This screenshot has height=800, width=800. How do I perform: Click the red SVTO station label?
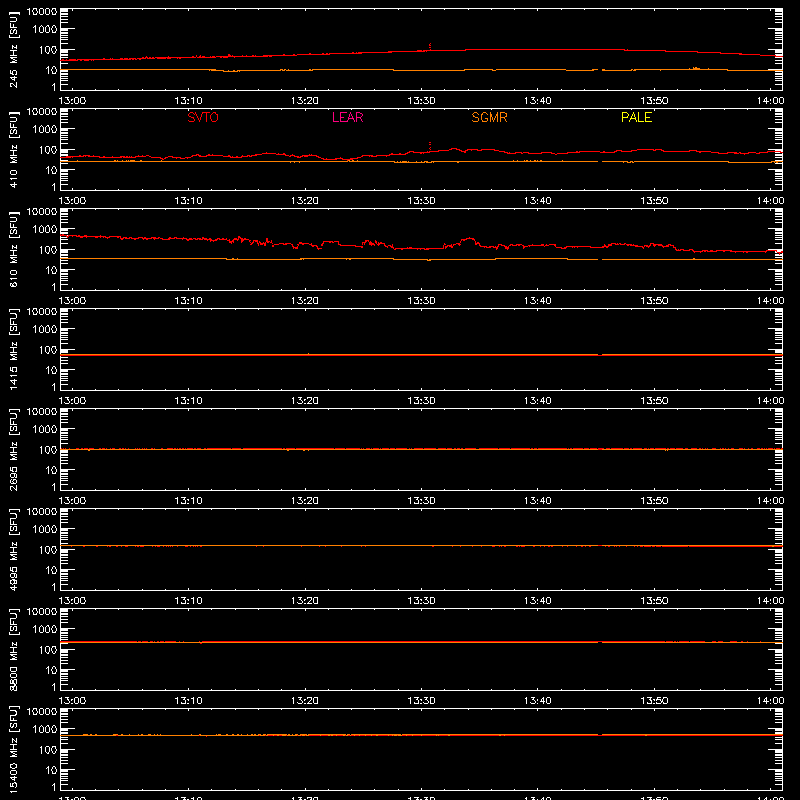click(203, 117)
